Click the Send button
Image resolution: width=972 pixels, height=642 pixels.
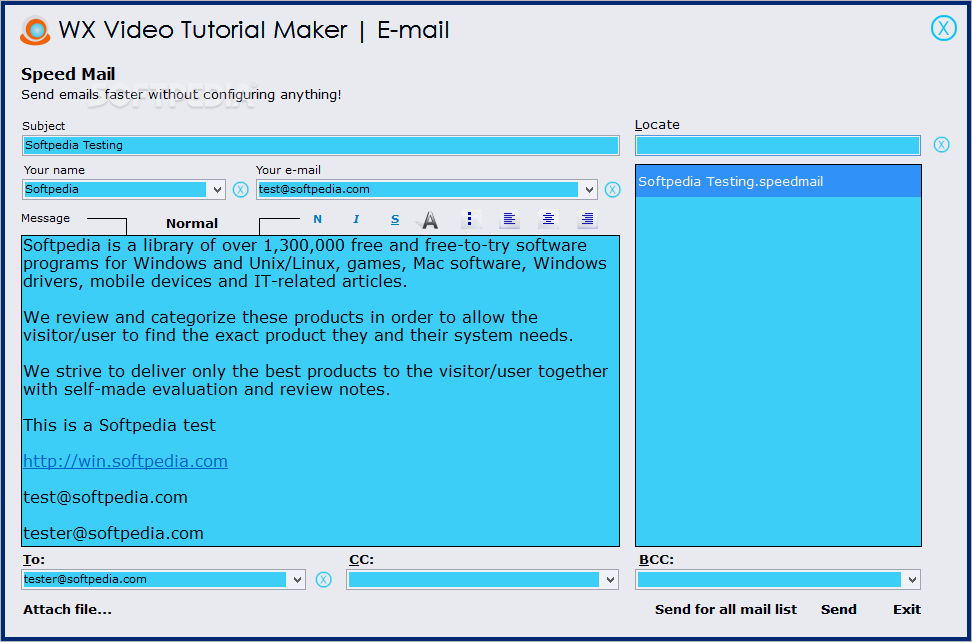[x=839, y=610]
